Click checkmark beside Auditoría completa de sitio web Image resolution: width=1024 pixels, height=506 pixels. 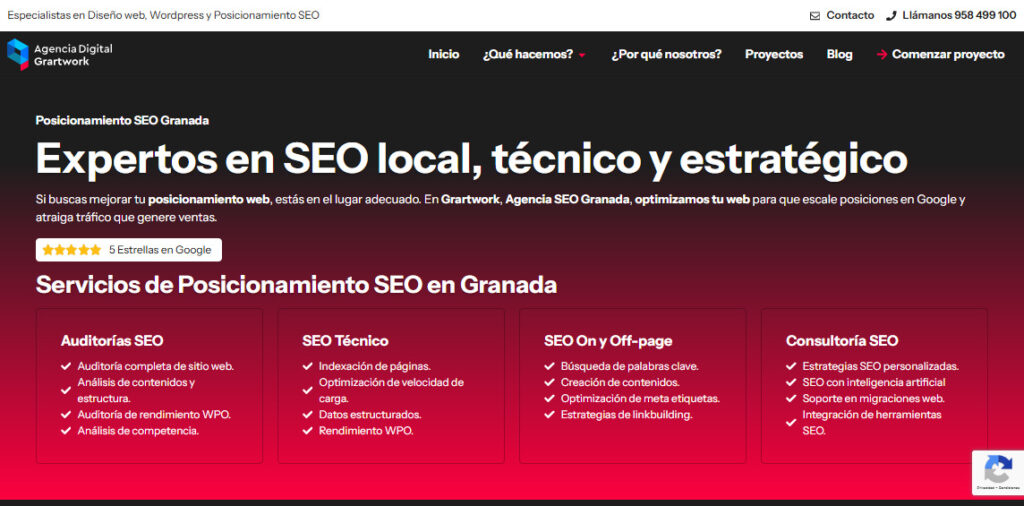66,367
